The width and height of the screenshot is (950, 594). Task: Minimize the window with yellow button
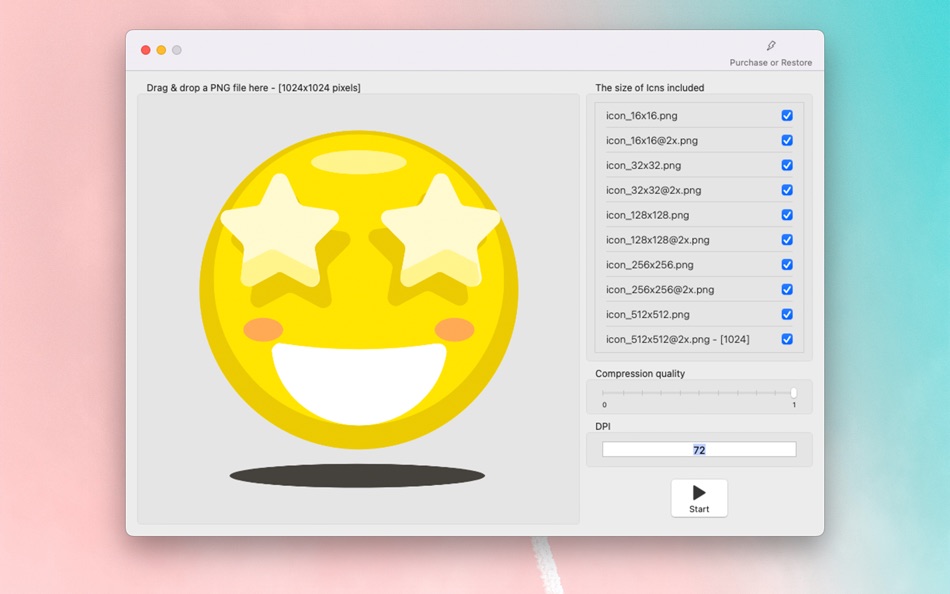tap(161, 50)
